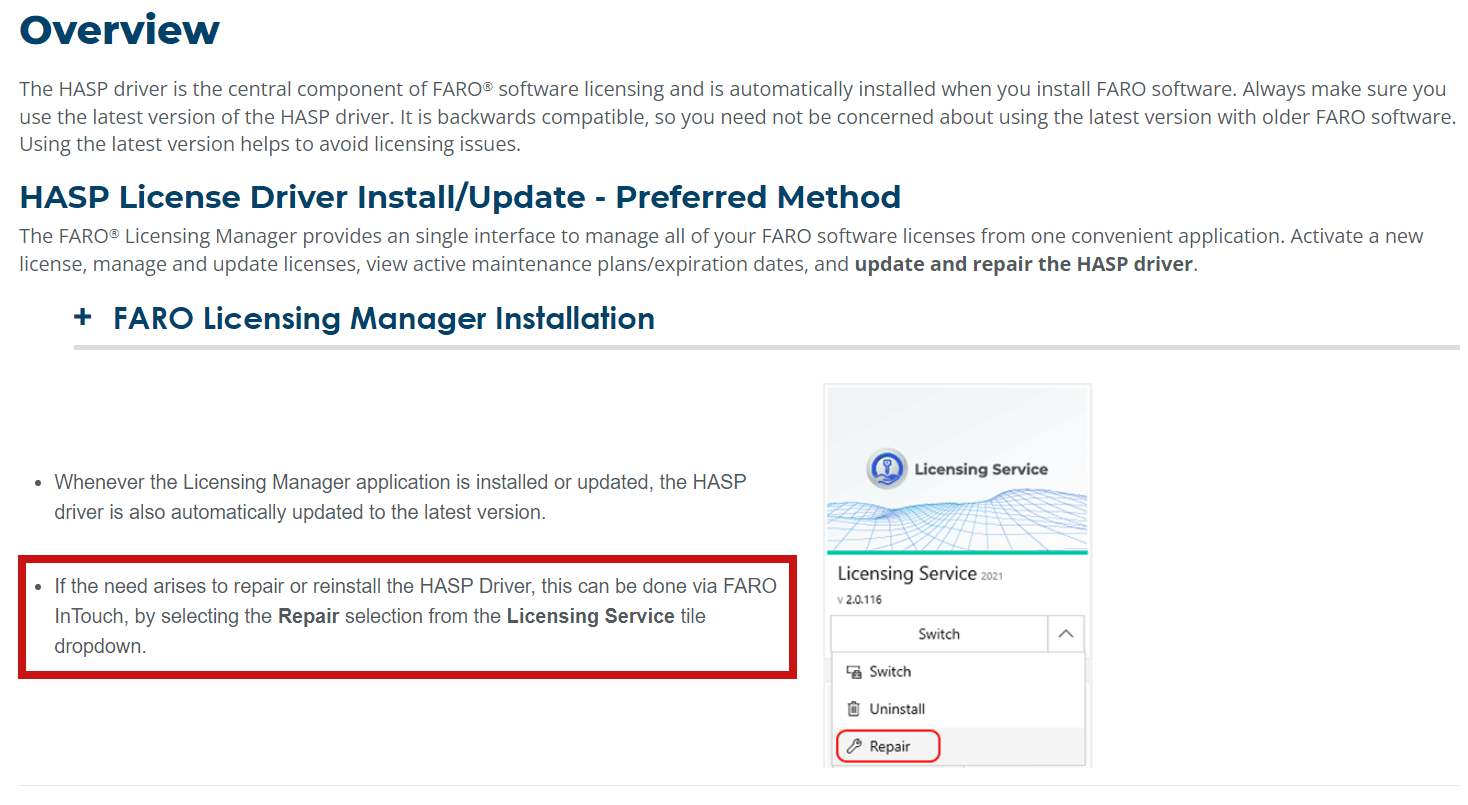Click the Overview heading

pos(120,29)
